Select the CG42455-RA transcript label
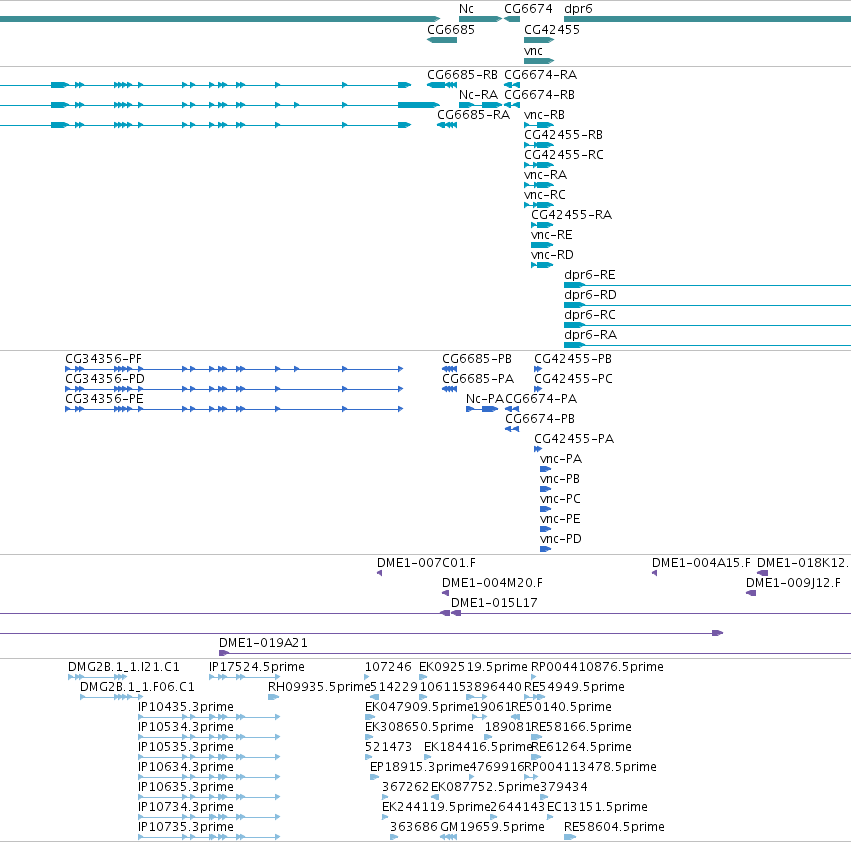 tap(571, 214)
